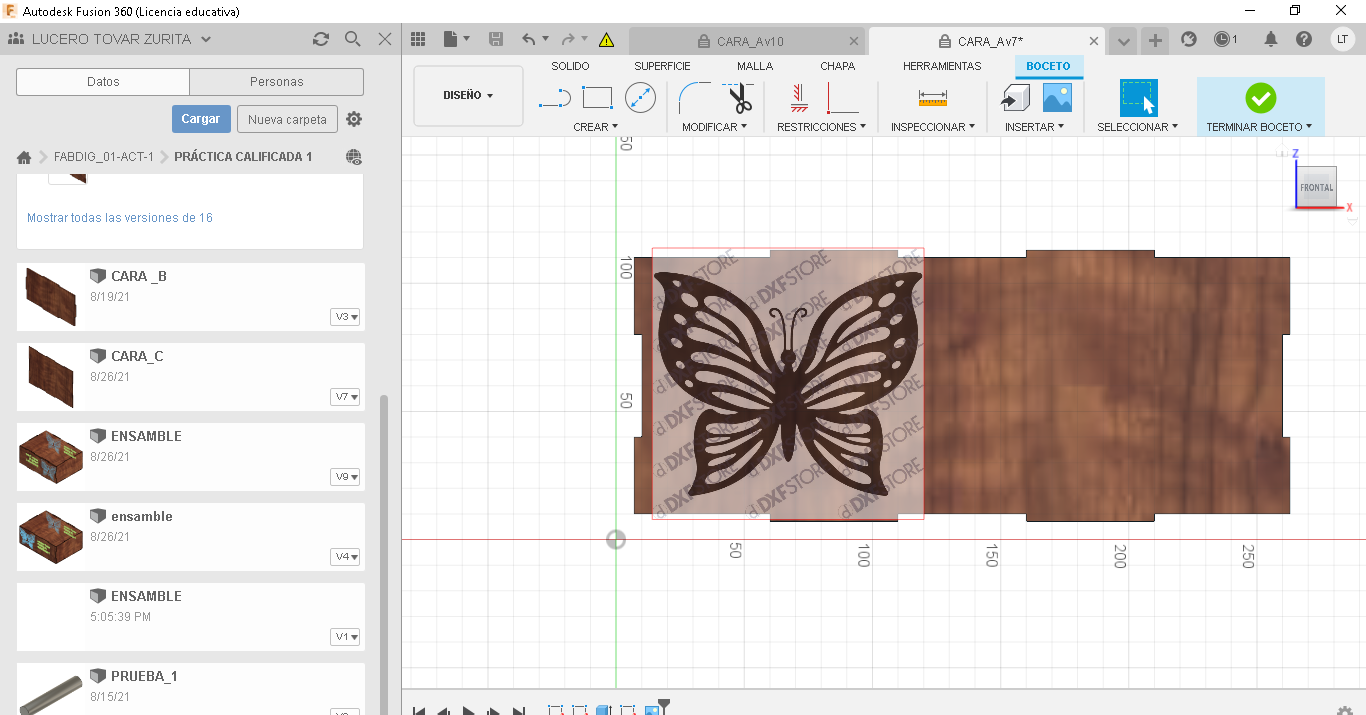Open ENSAMBLE version V1 dropdown

pos(346,637)
